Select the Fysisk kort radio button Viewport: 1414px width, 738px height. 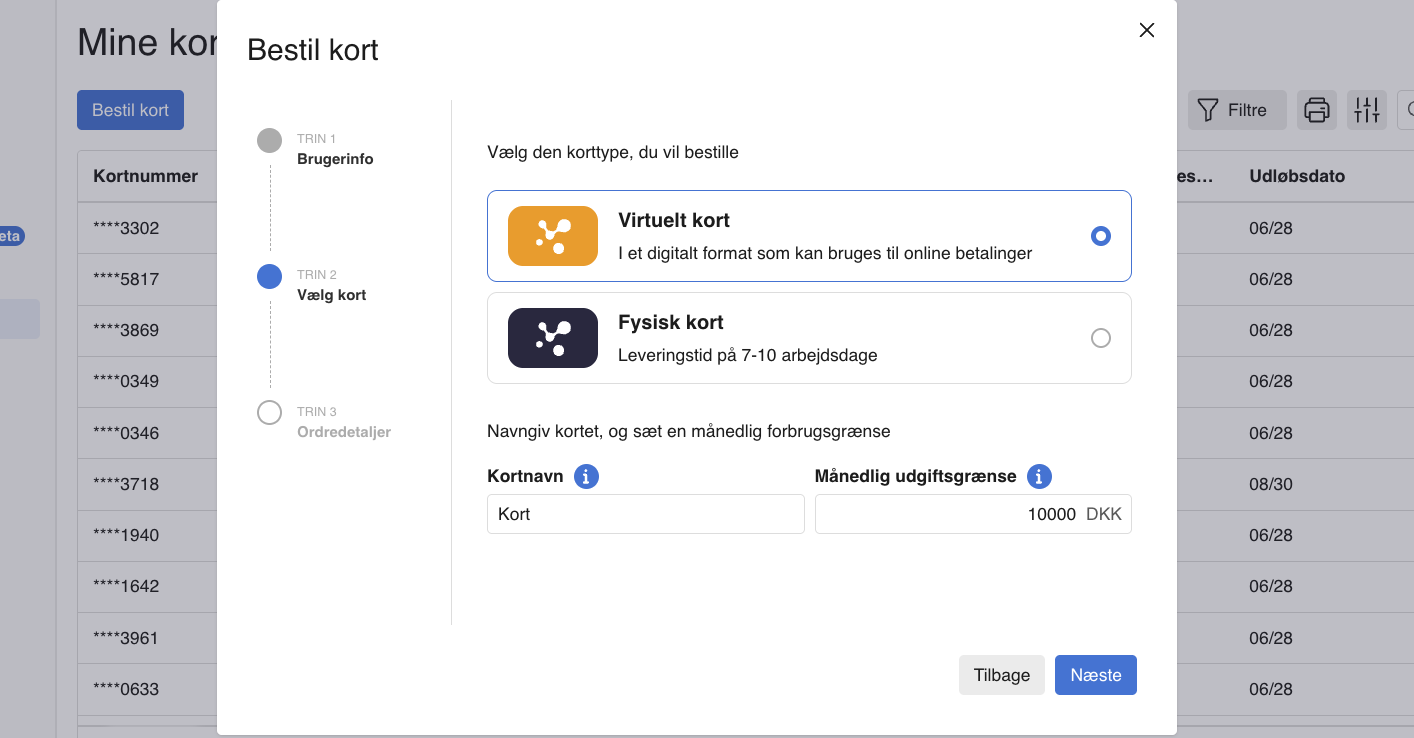coord(1100,338)
